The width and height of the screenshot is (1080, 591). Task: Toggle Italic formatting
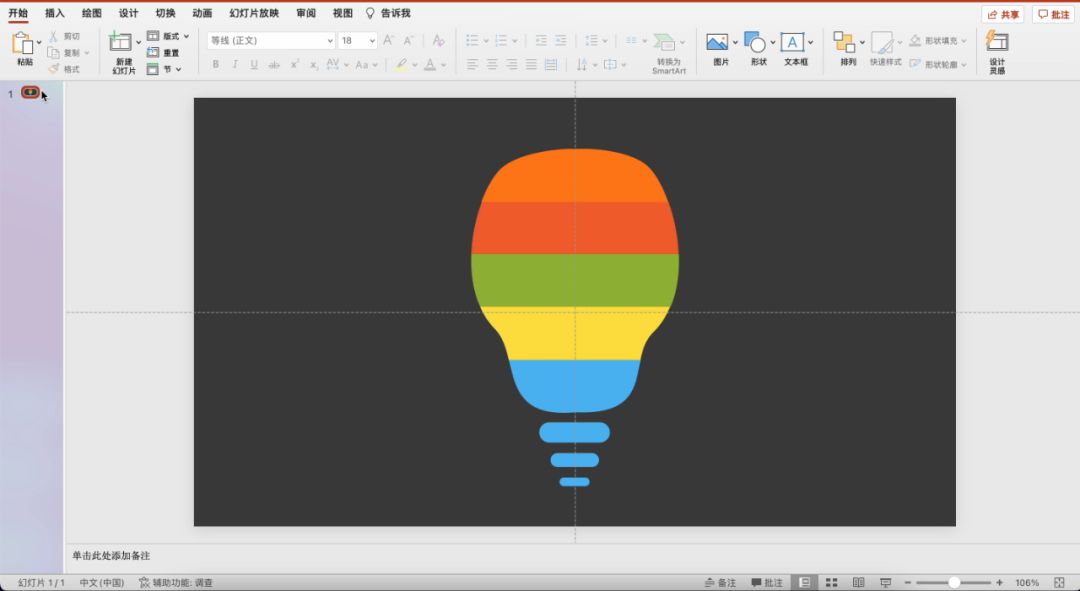(235, 65)
